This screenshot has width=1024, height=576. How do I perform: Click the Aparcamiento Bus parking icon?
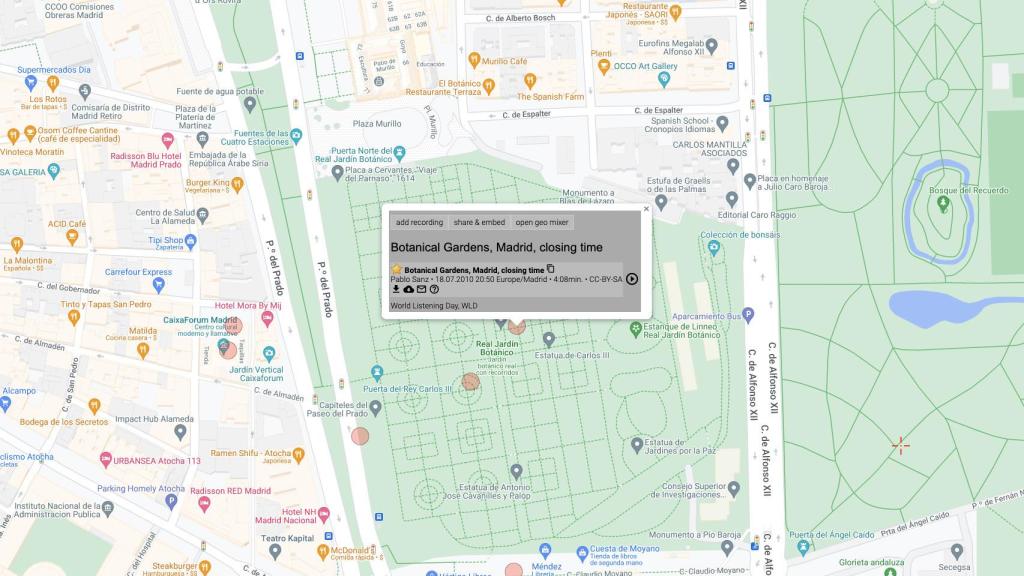pos(748,315)
